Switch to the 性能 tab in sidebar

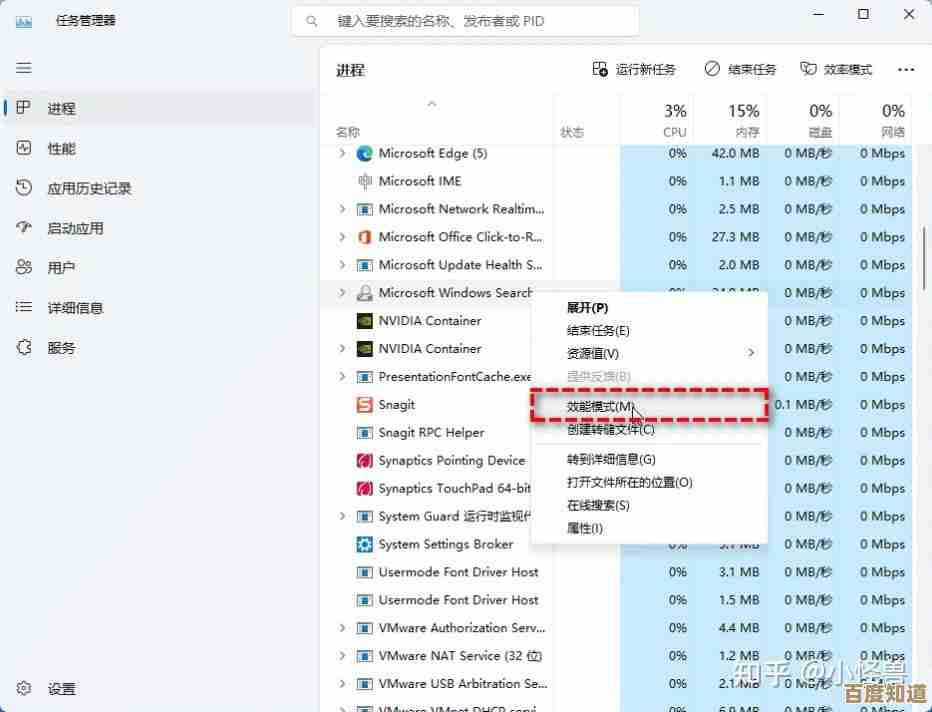click(61, 148)
